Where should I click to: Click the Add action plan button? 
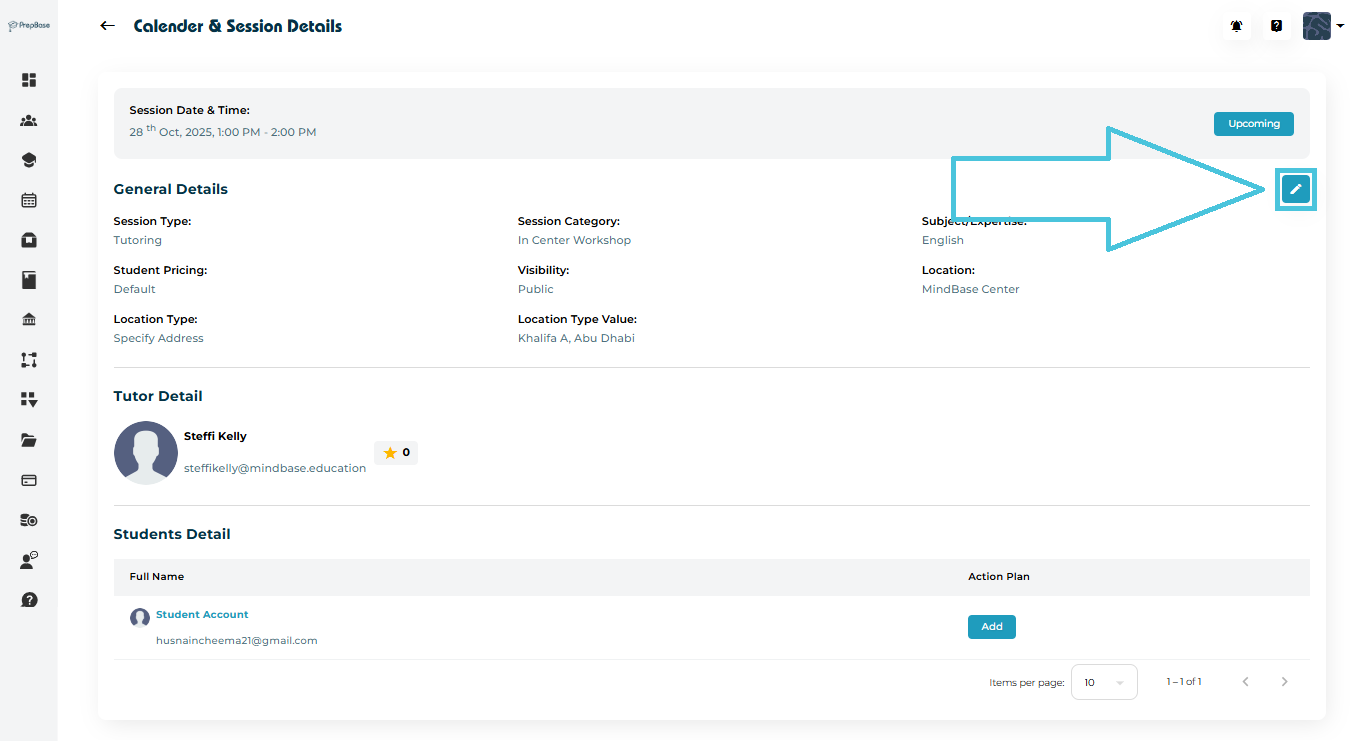pyautogui.click(x=991, y=627)
